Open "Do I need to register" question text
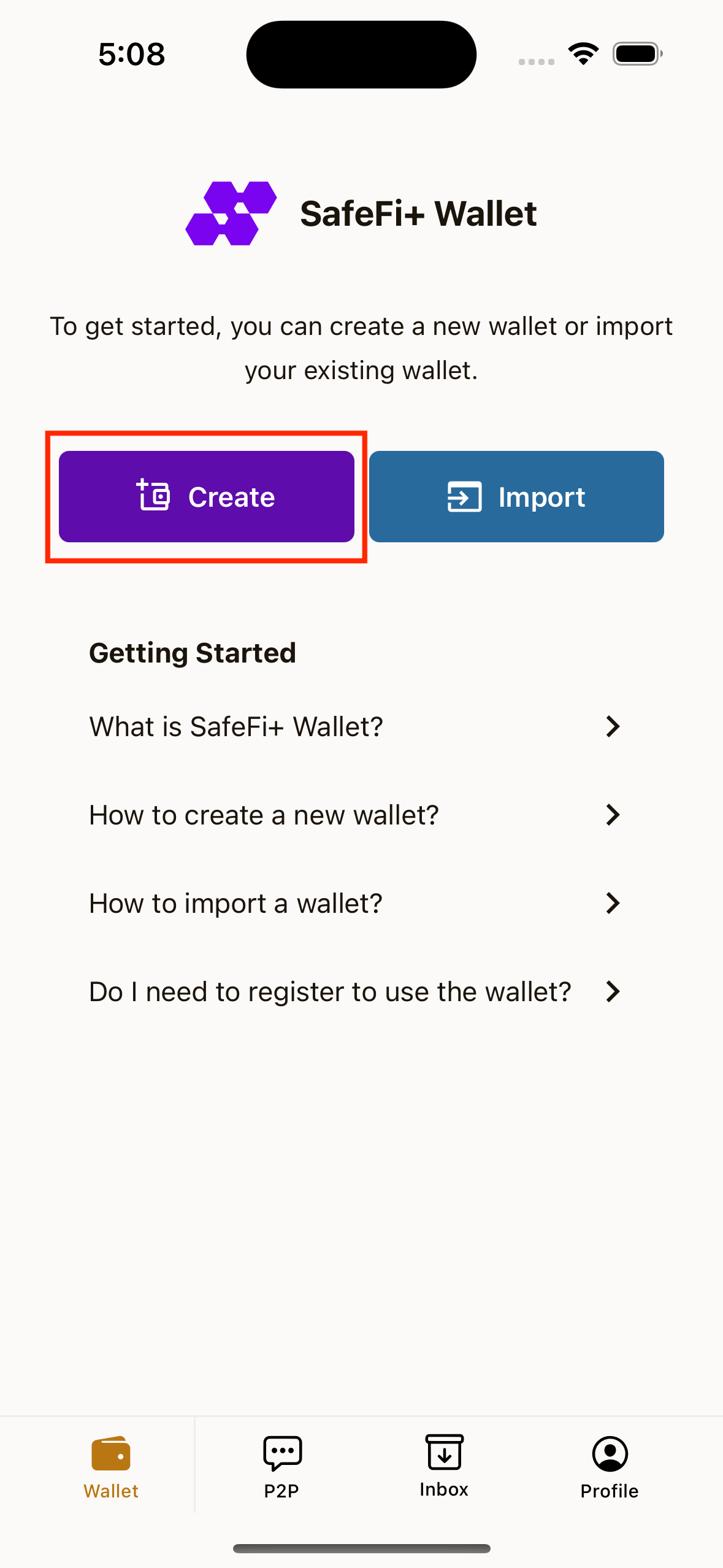 pyautogui.click(x=330, y=991)
